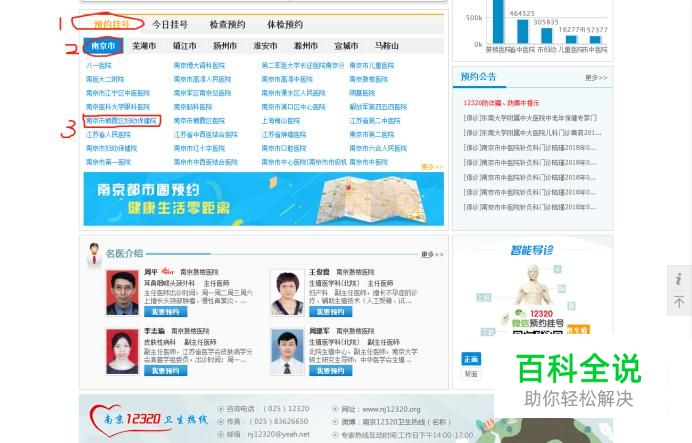Image resolution: width=692 pixels, height=443 pixels.
Task: Book an appointment with 周平 via 我要预约
Action: coord(165,312)
